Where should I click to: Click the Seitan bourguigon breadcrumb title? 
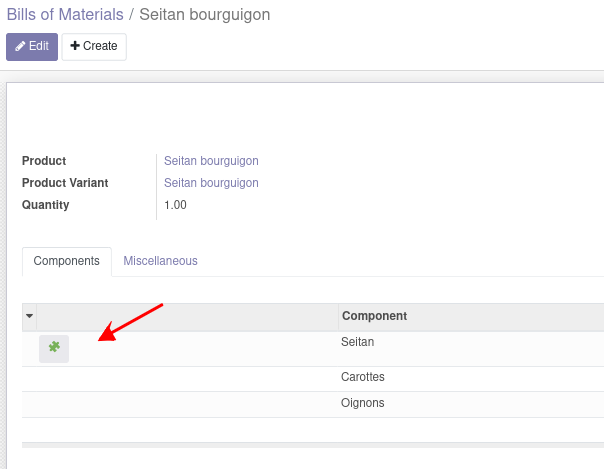click(205, 15)
